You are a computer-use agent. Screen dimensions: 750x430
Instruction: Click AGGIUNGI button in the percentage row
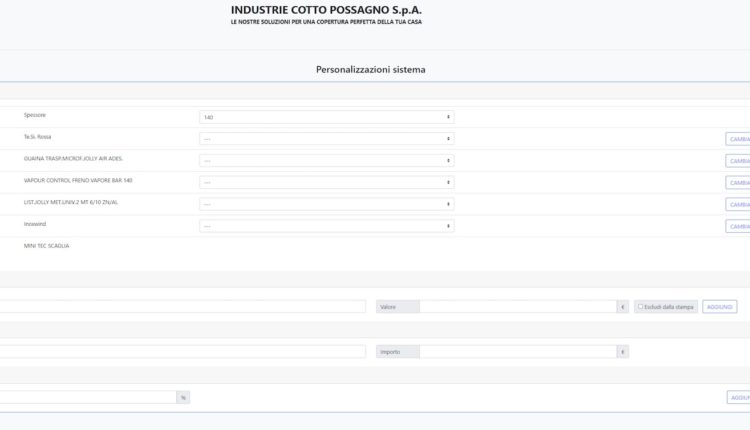point(739,397)
